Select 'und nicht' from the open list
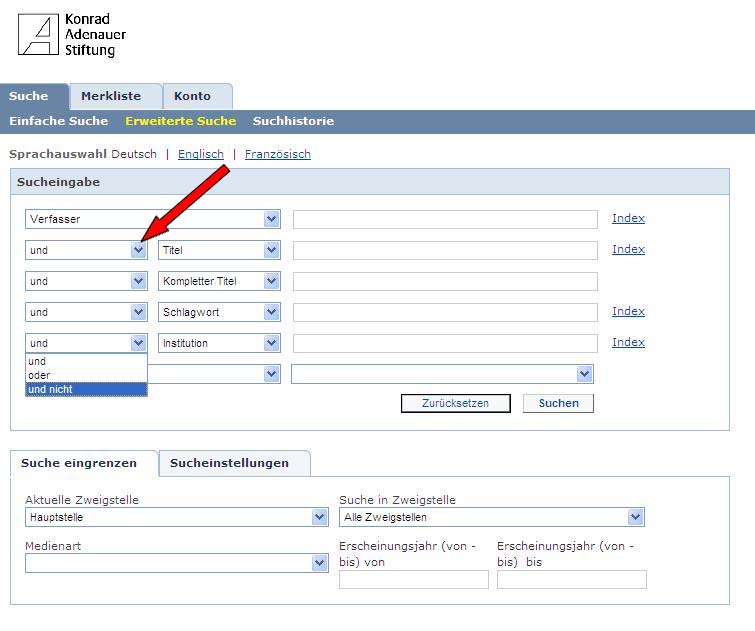Screen dimensions: 755x631 [86, 389]
